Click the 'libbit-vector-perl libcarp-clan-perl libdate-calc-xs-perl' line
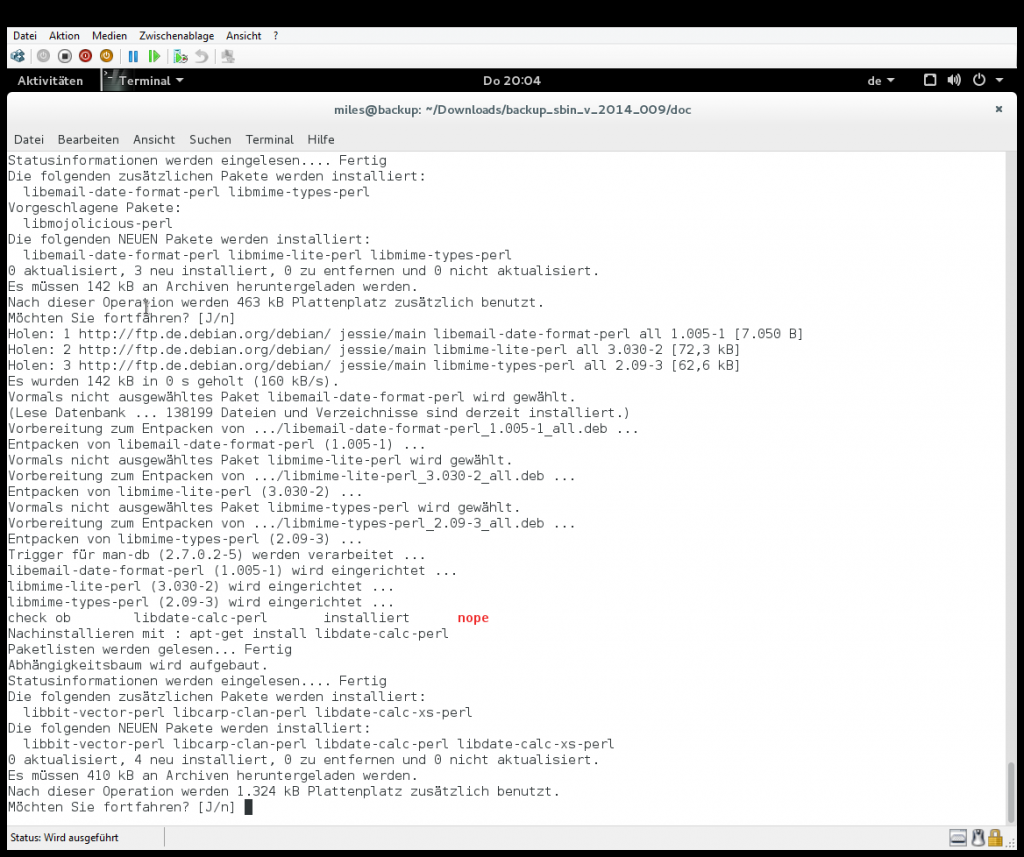This screenshot has height=857, width=1024. click(248, 713)
